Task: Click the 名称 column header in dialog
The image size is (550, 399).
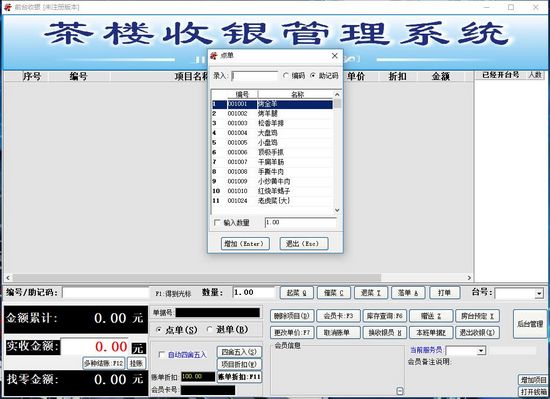Action: (x=297, y=94)
